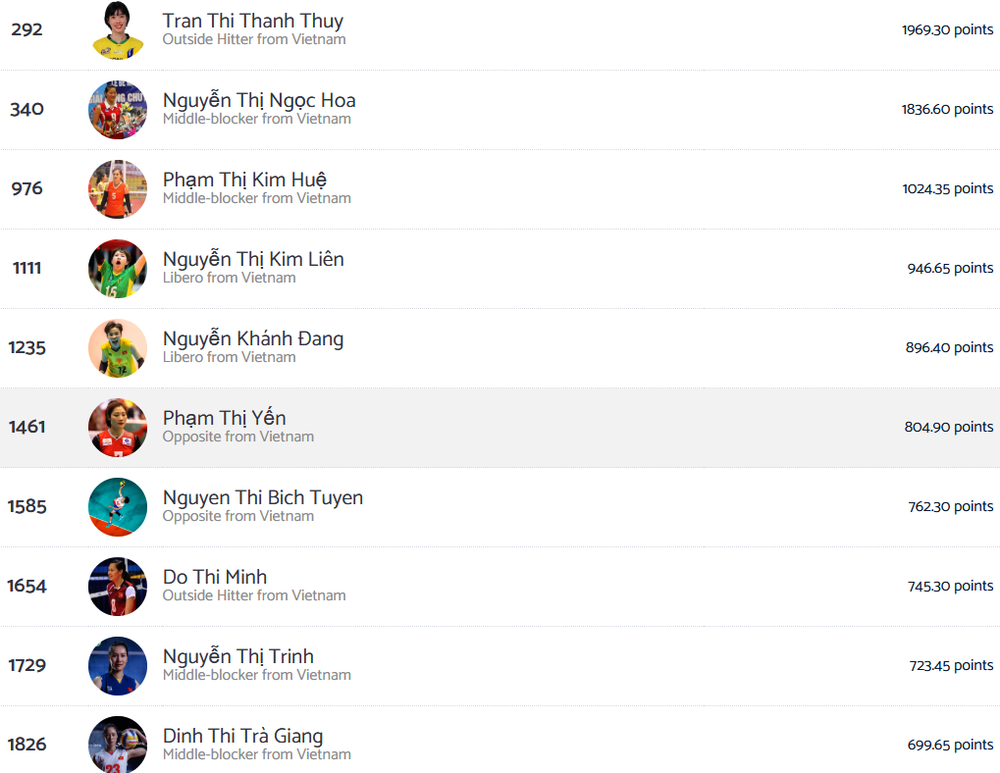
Task: Click Nguyễn Thị Ngọc Hoa's avatar
Action: (117, 110)
